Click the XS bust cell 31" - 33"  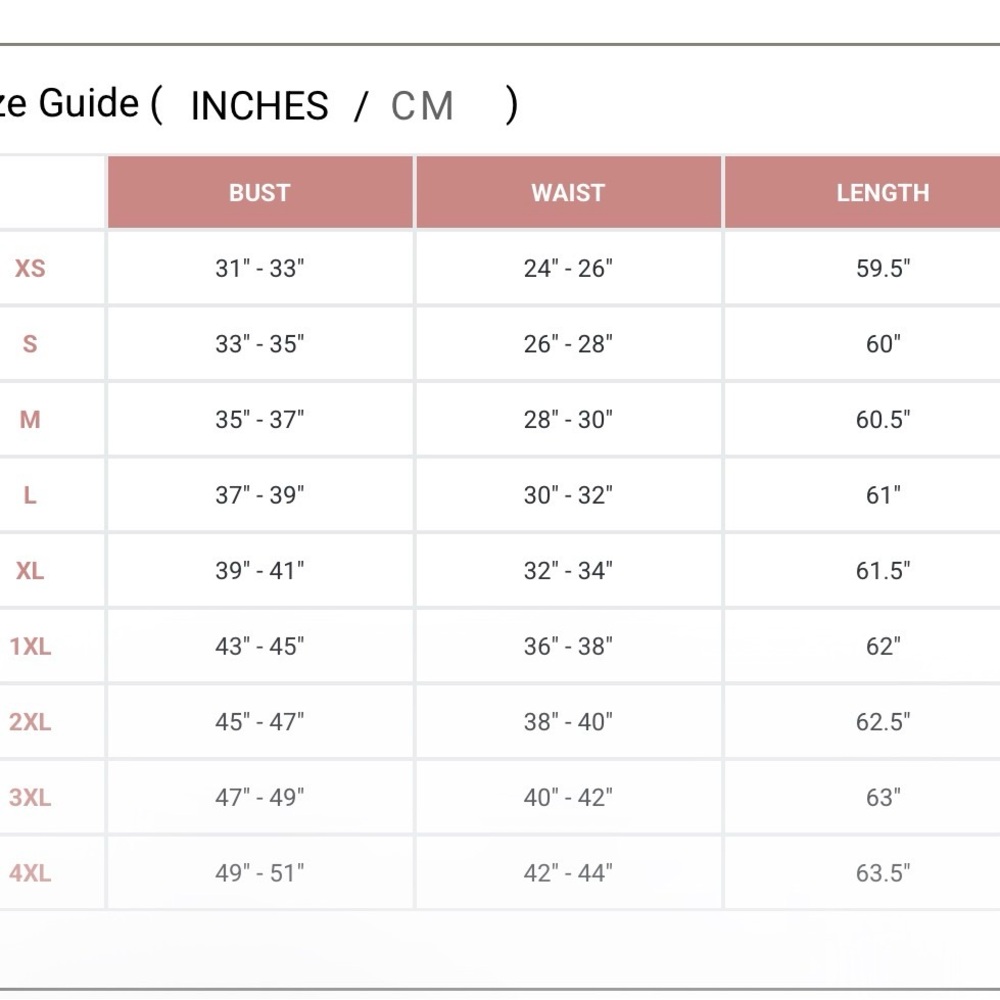(260, 268)
